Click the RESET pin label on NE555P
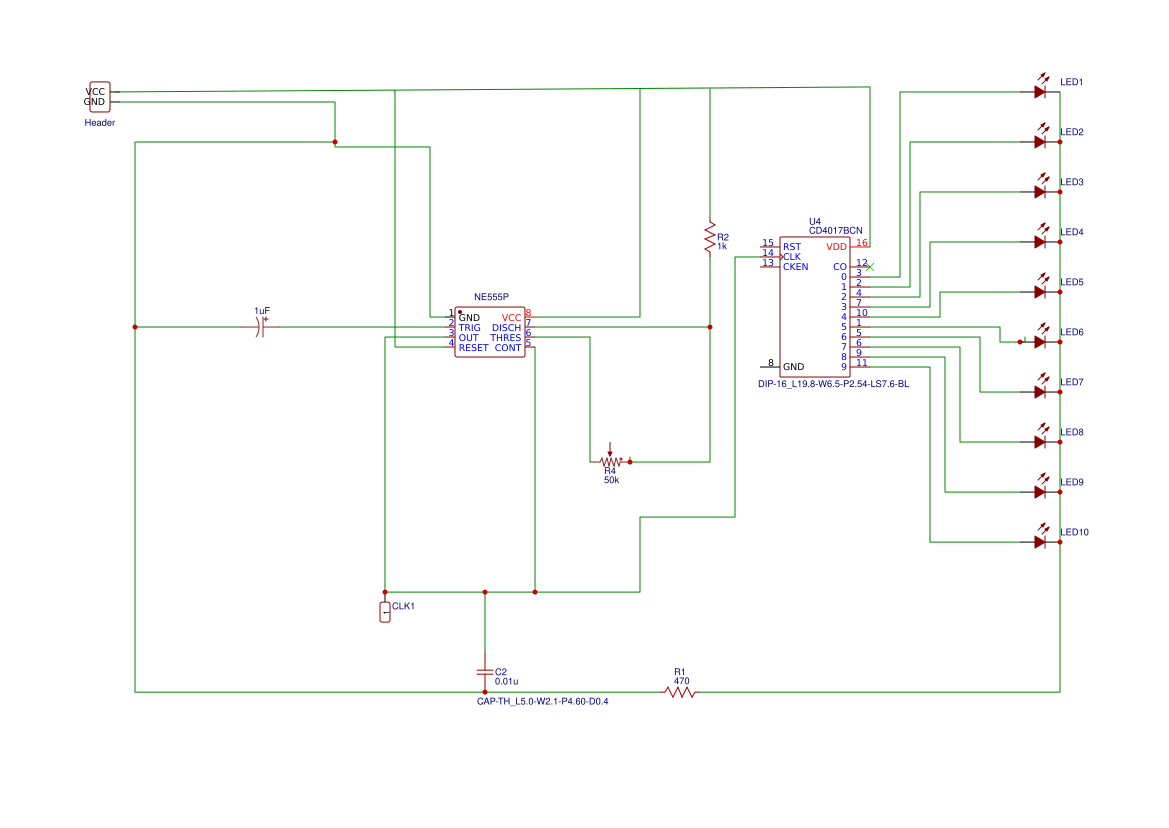This screenshot has width=1169, height=828. pyautogui.click(x=473, y=347)
